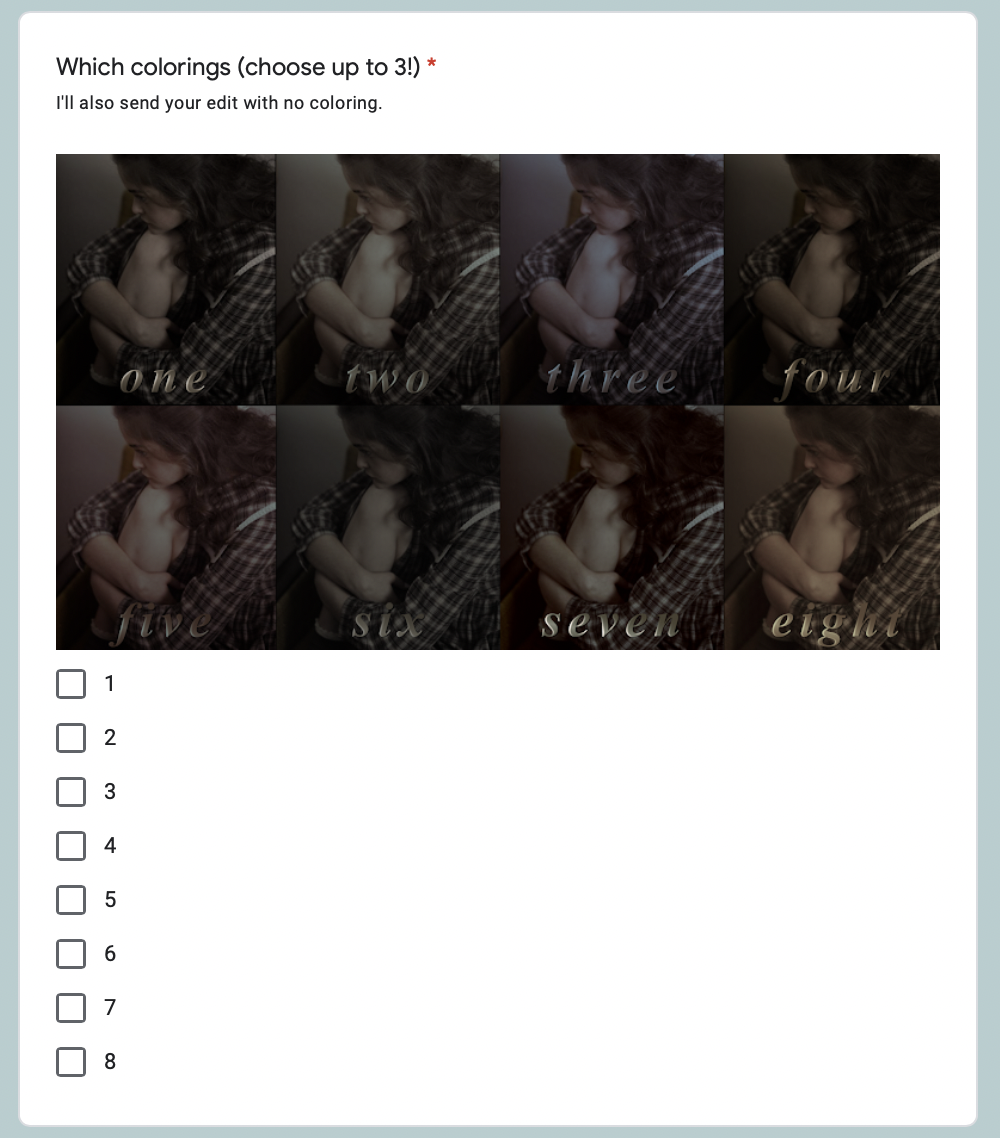
Task: Check the box for option 5
Action: (x=71, y=900)
